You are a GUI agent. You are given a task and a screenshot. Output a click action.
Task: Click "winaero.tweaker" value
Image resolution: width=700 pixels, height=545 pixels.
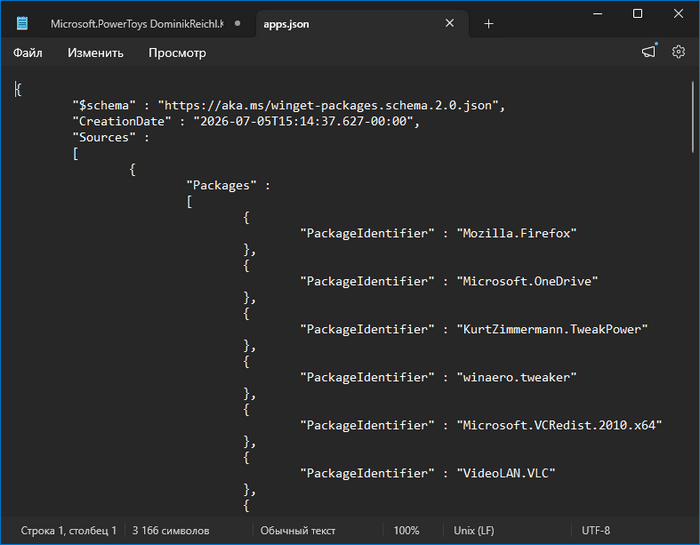[517, 378]
